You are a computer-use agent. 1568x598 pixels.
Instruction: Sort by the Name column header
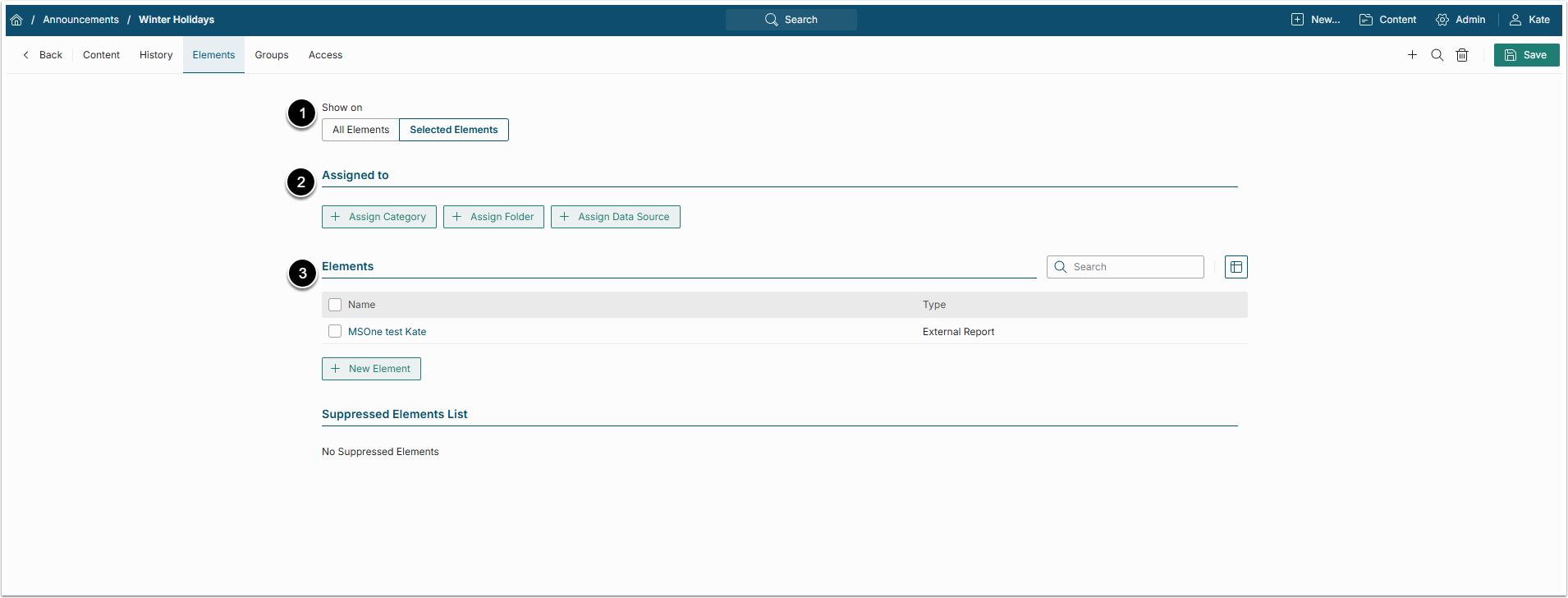(361, 305)
